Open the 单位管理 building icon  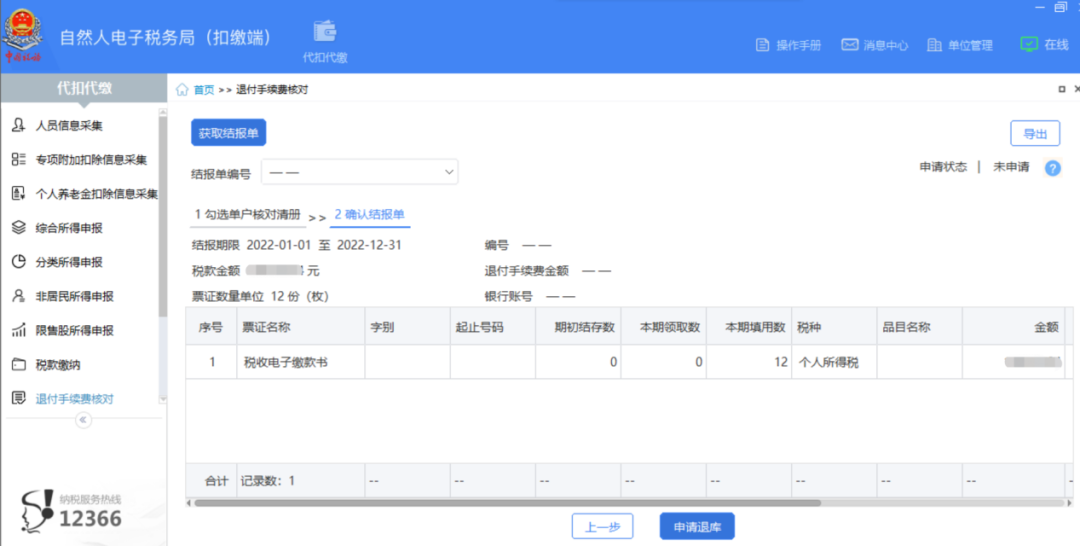tap(934, 45)
